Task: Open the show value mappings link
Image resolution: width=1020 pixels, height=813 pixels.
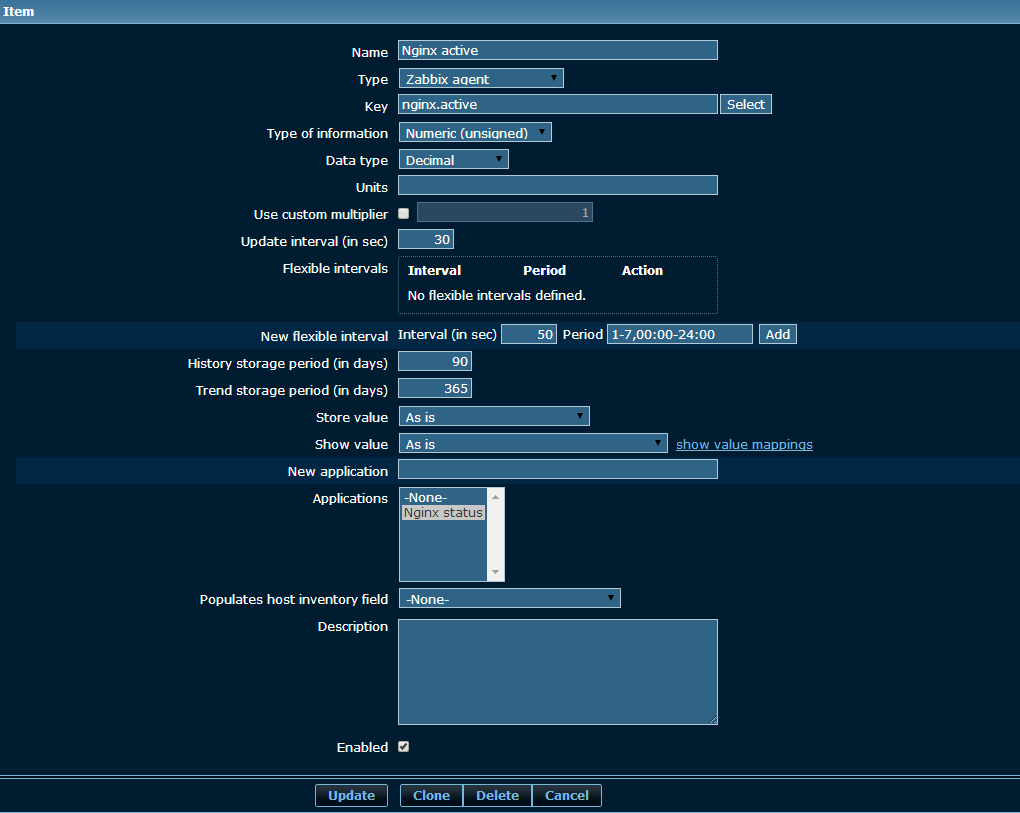Action: [744, 444]
